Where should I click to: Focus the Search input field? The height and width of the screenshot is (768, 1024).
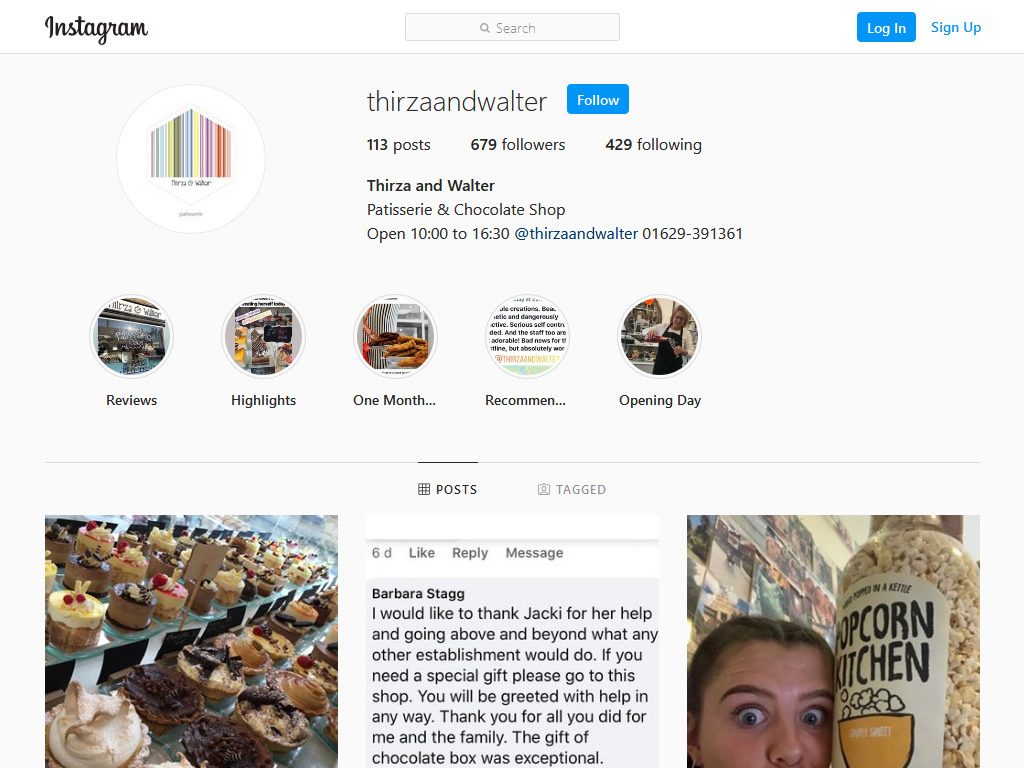(512, 27)
